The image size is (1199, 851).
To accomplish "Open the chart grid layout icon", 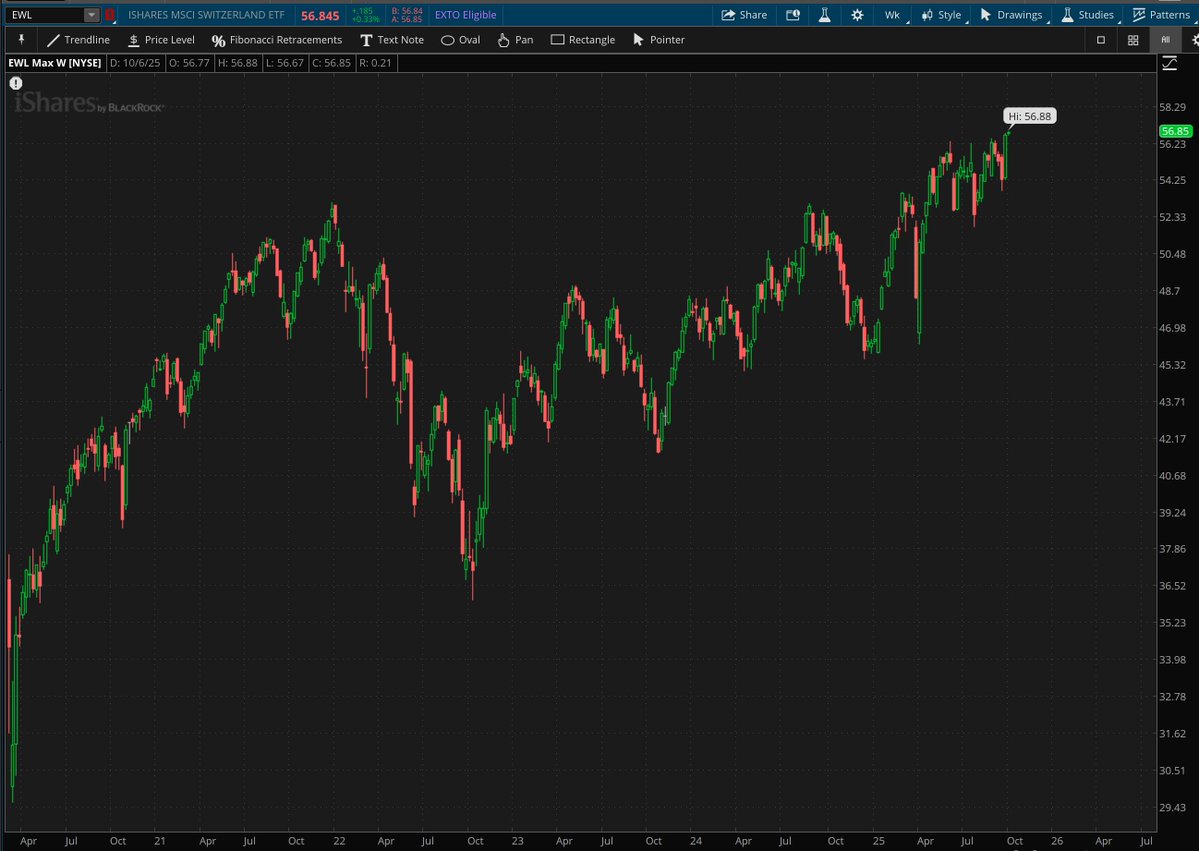I will point(1133,40).
